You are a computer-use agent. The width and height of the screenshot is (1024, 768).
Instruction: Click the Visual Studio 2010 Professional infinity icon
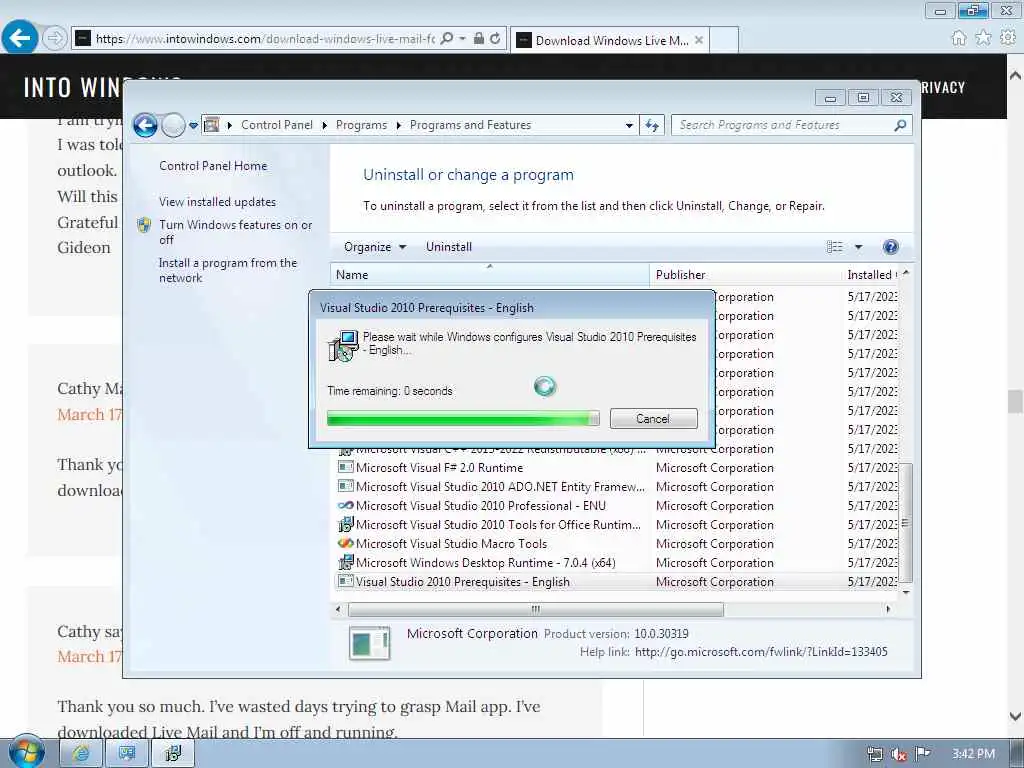[345, 505]
